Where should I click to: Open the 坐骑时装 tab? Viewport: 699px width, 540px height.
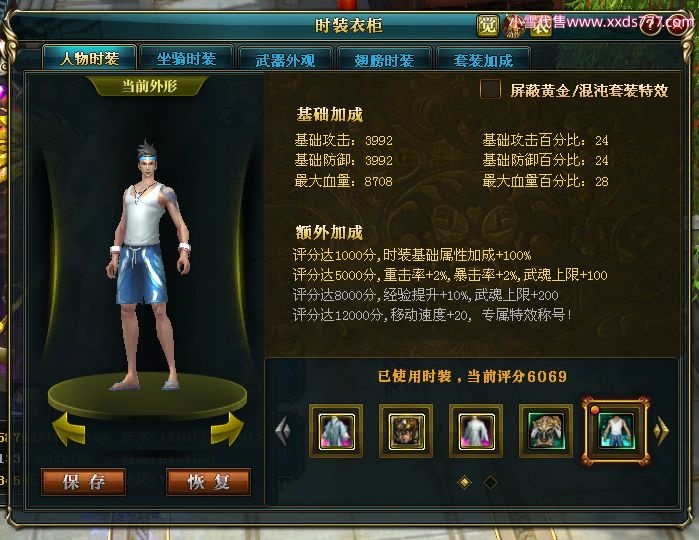186,58
